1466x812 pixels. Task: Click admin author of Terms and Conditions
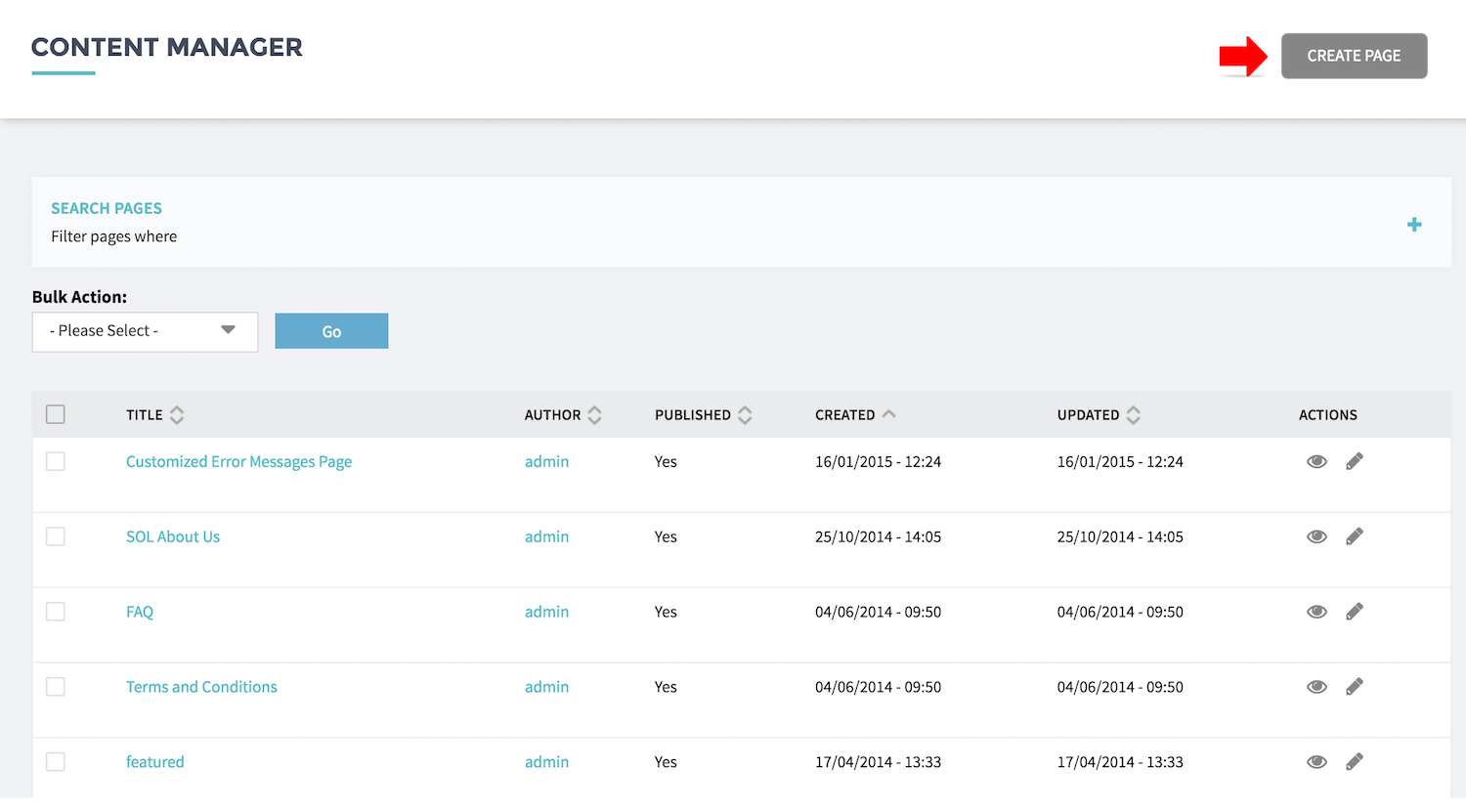[546, 687]
